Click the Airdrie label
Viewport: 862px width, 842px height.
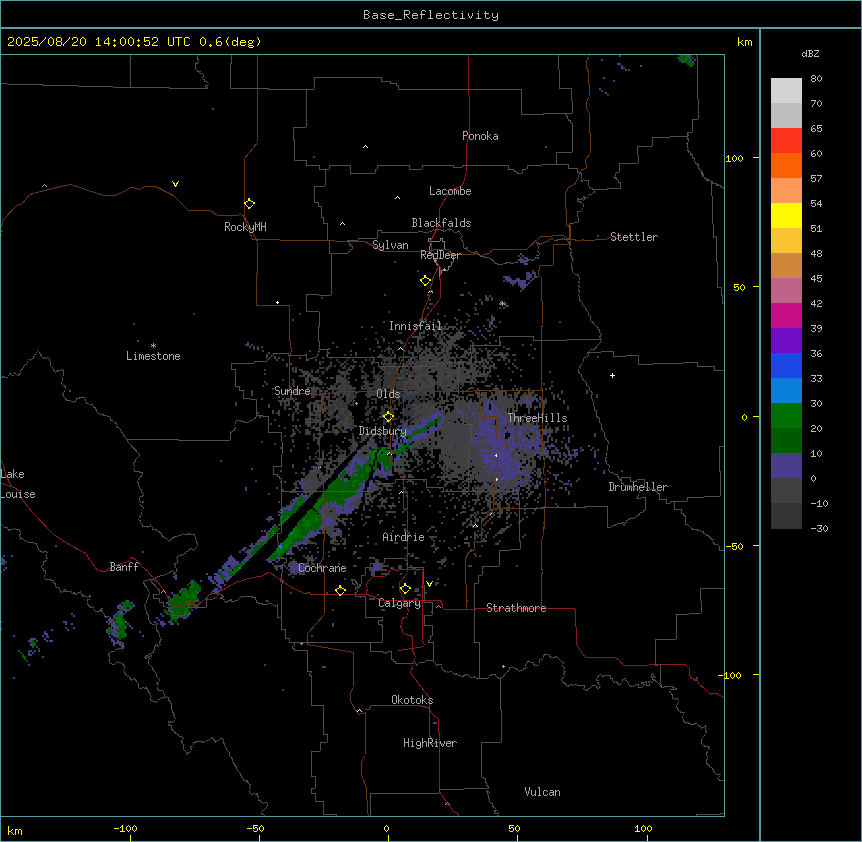click(404, 537)
